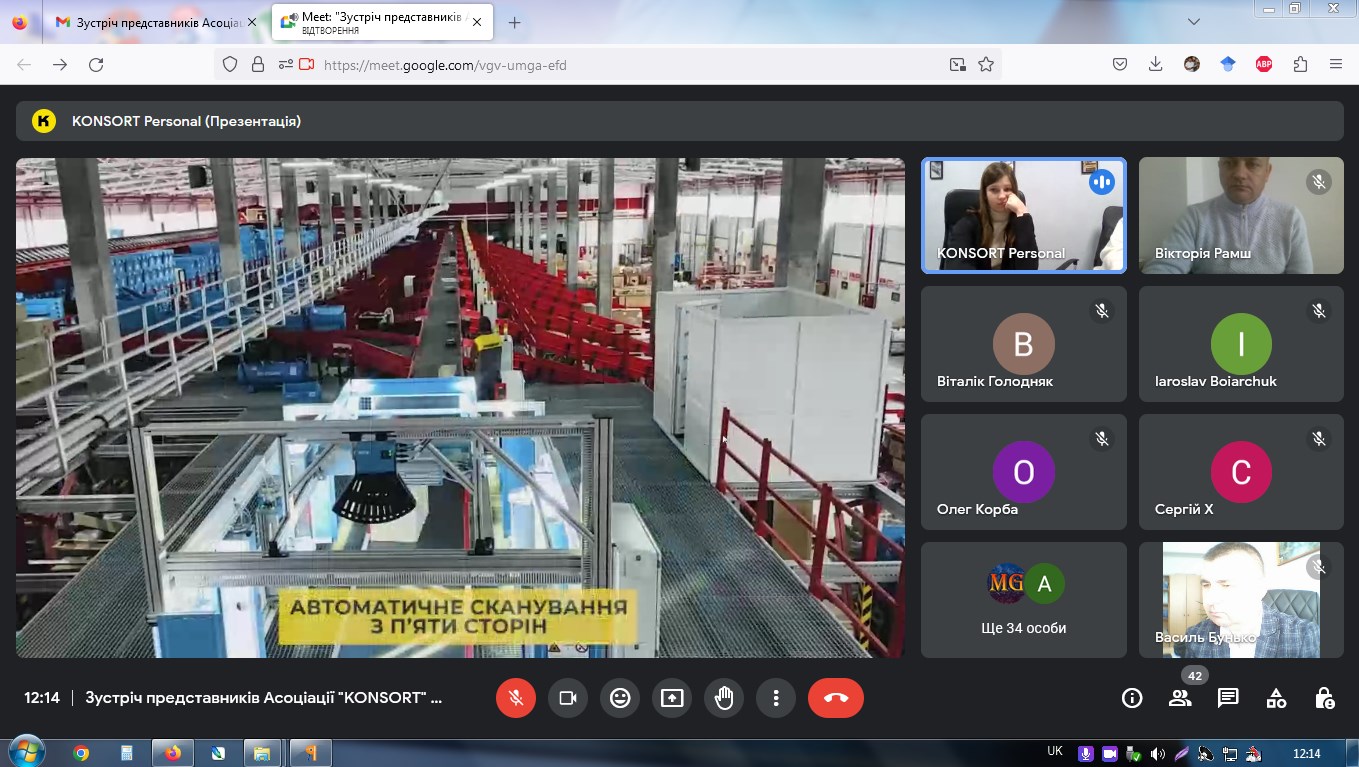Screen dimensions: 1359x767
Task: Select Віталік Голодняк participant tile
Action: (1024, 344)
